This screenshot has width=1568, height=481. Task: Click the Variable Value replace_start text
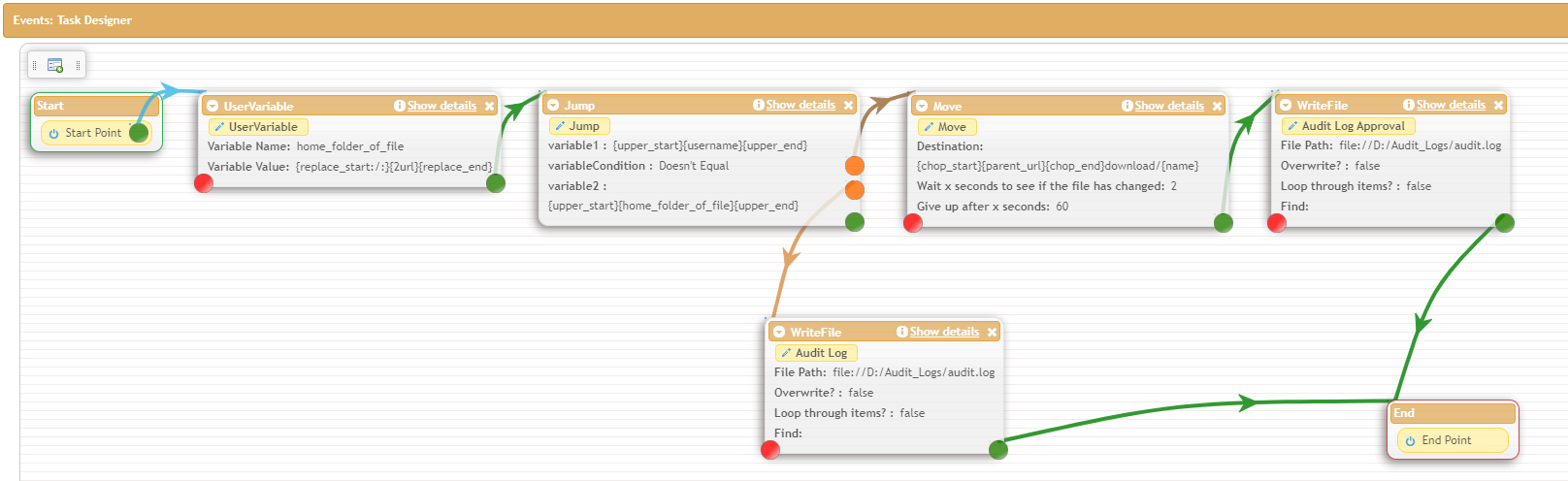[394, 167]
